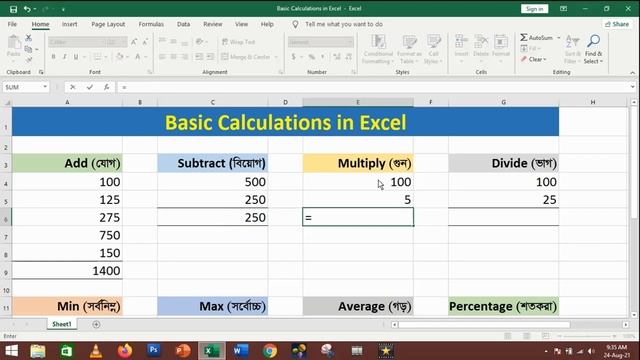Click the Copy icon in Clipboard group
The image size is (640, 360).
(x=28, y=49)
